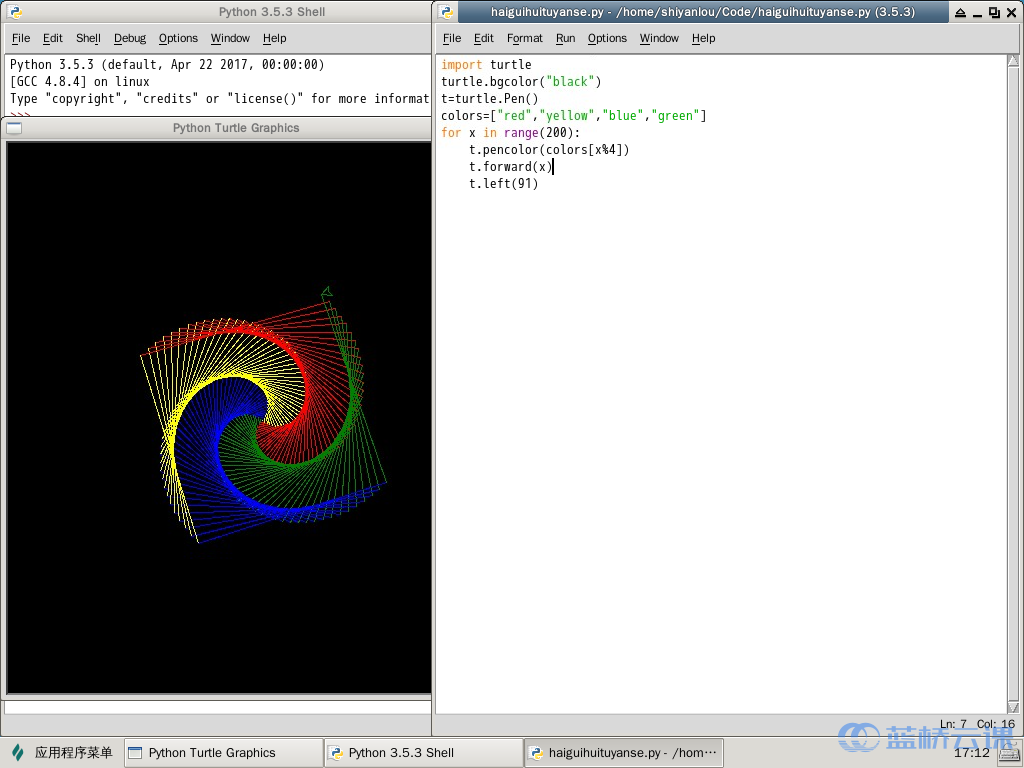Click the editor's vertical scrollbar down arrow
1024x768 pixels.
pos(1014,707)
